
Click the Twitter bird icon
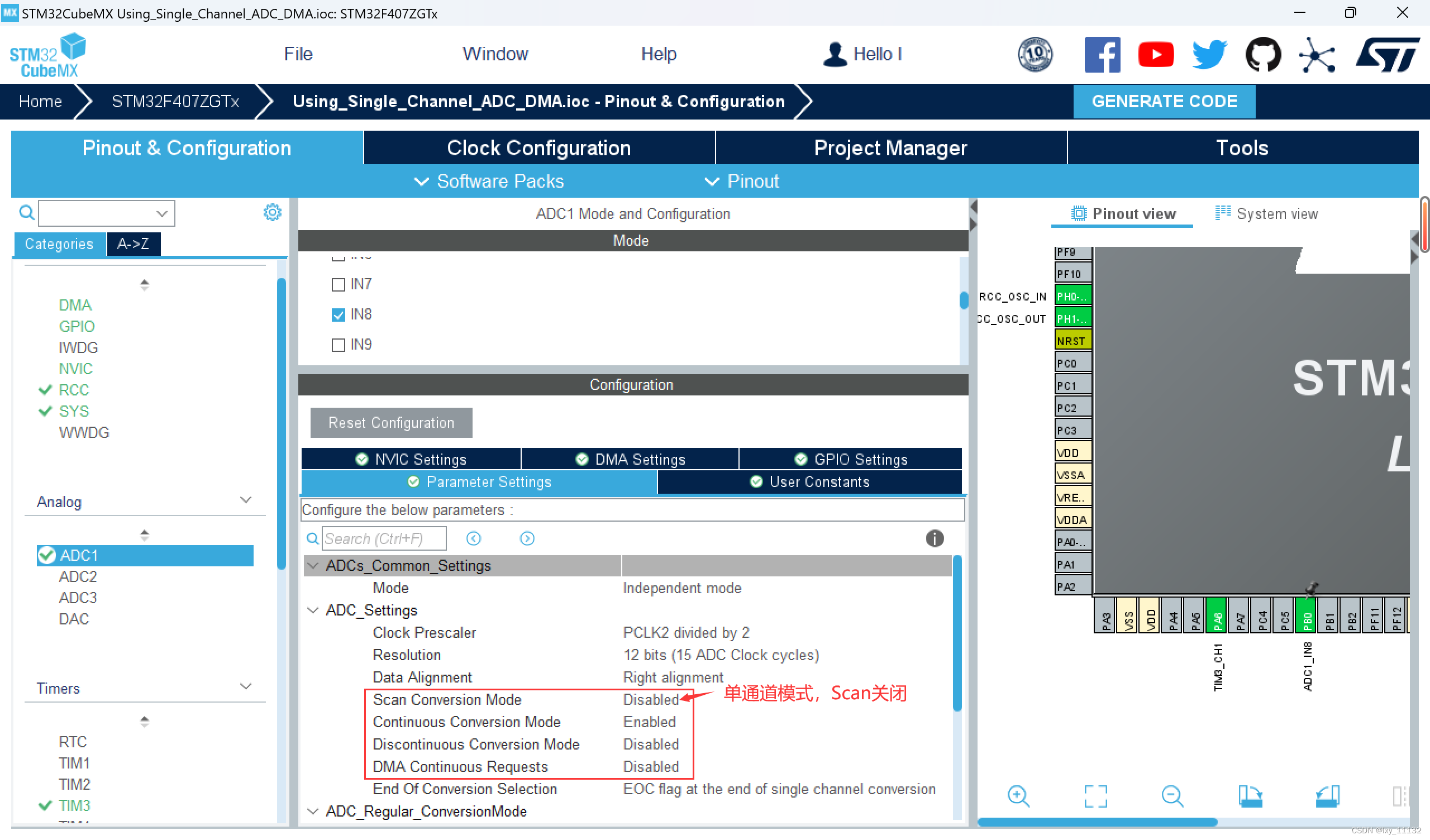pyautogui.click(x=1209, y=55)
